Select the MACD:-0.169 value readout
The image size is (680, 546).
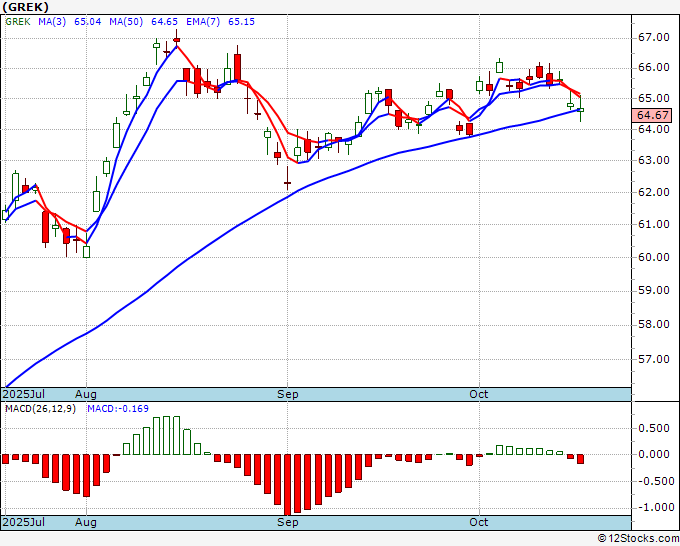[118, 409]
